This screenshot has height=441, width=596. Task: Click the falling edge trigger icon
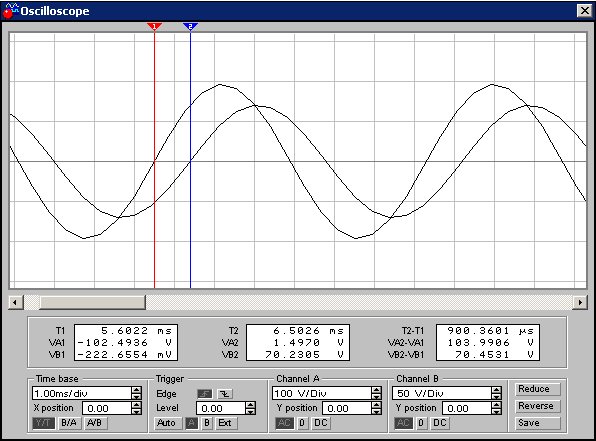(225, 394)
